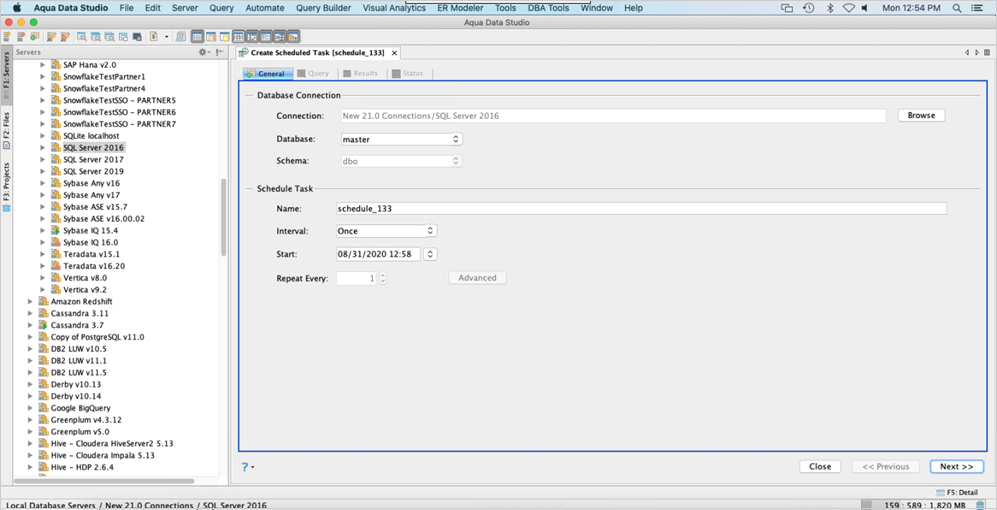Click the Sybase IQ 15.4 connected server icon
This screenshot has width=997, height=510.
[56, 230]
